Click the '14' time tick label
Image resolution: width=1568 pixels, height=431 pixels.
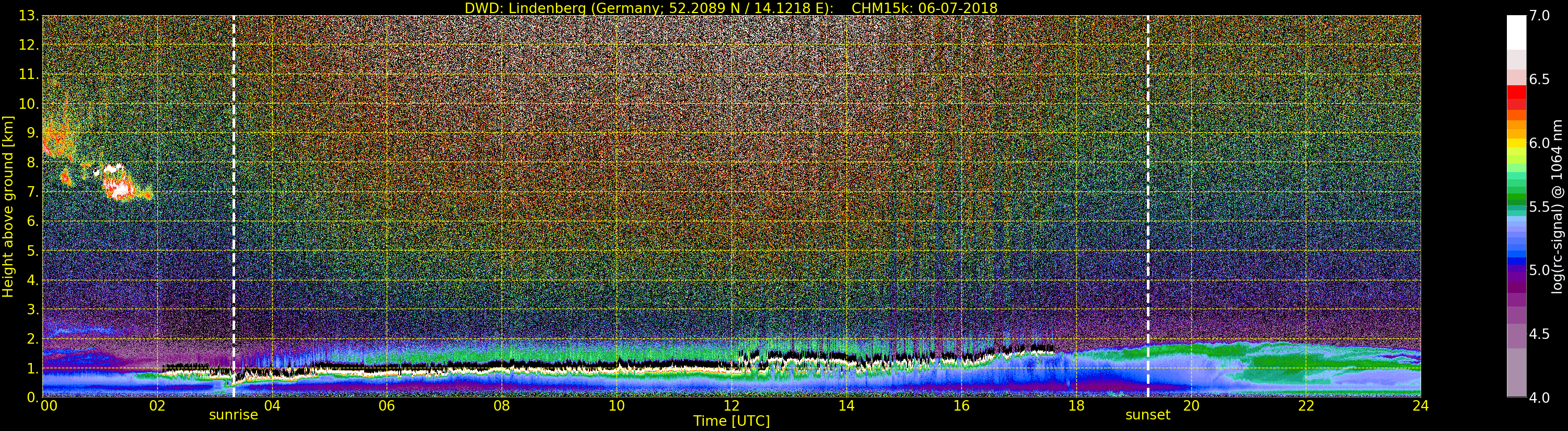tap(846, 406)
